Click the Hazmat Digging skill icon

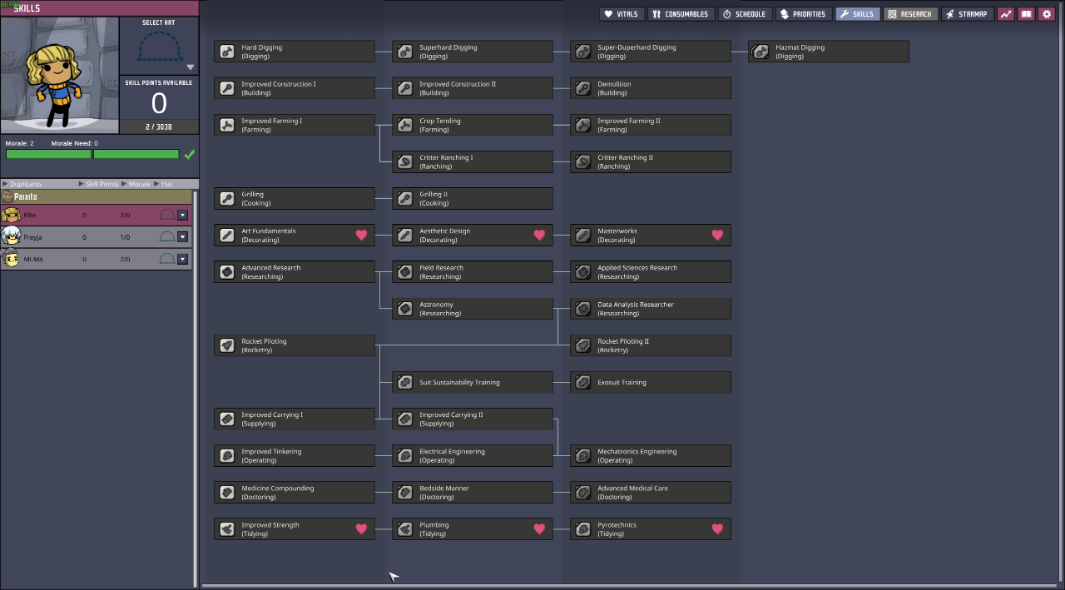click(x=761, y=52)
